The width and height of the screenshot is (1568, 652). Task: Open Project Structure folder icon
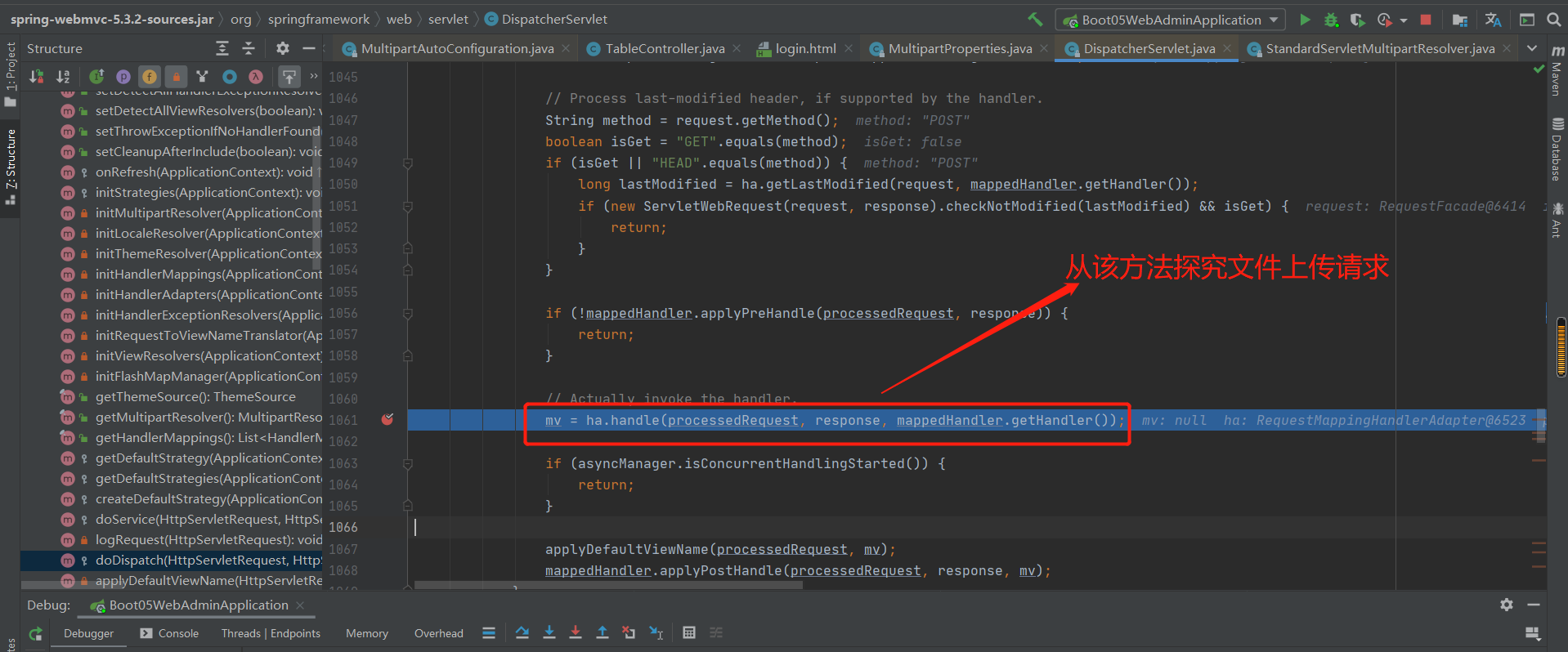pyautogui.click(x=1460, y=20)
